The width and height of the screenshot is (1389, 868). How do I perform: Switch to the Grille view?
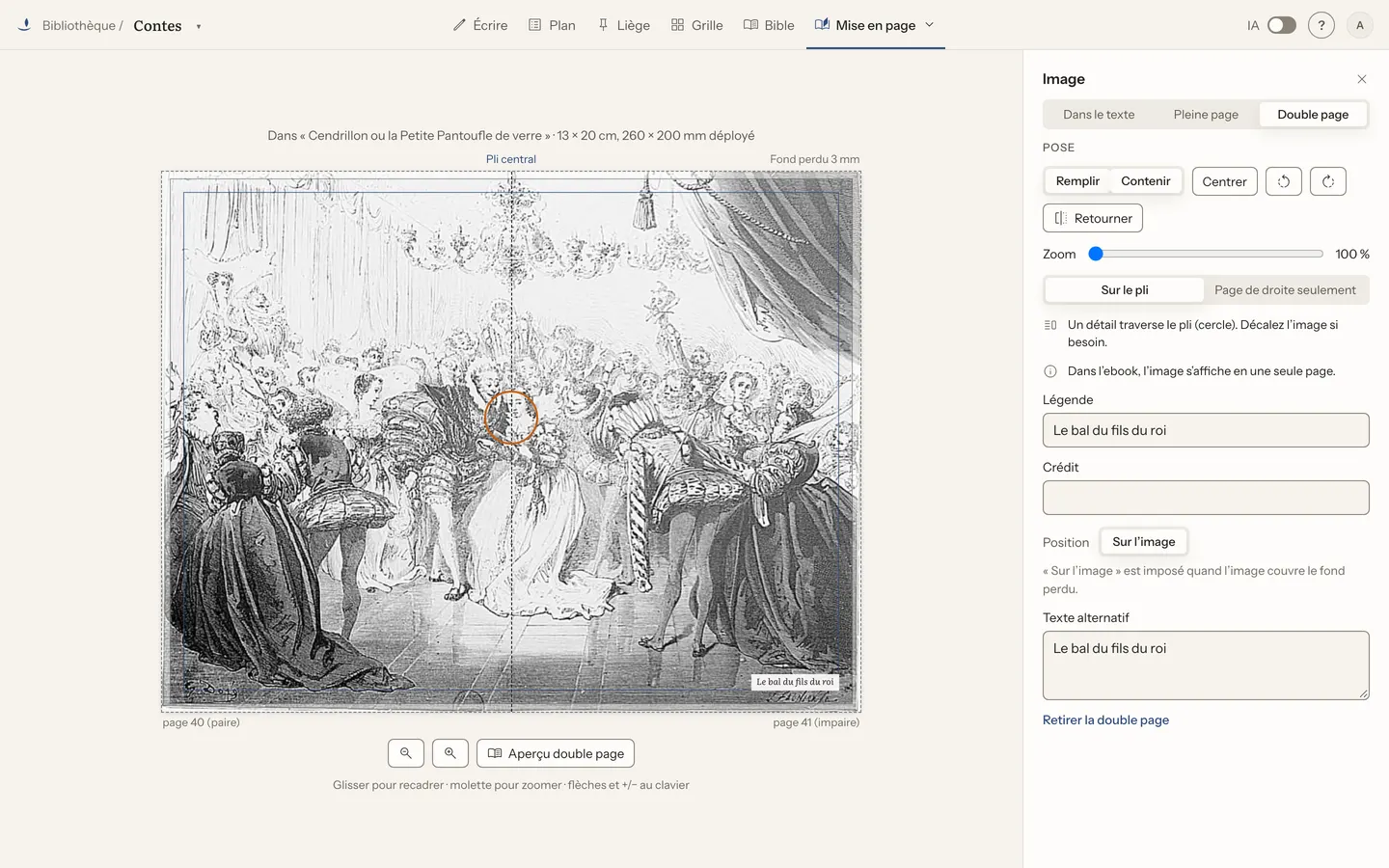696,25
